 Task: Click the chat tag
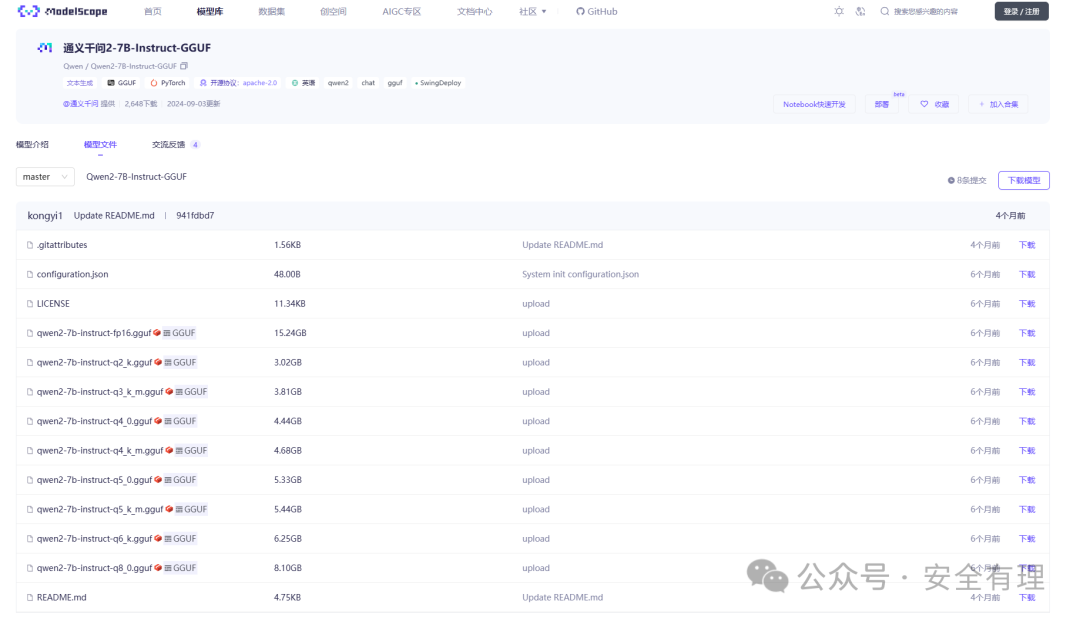(368, 83)
